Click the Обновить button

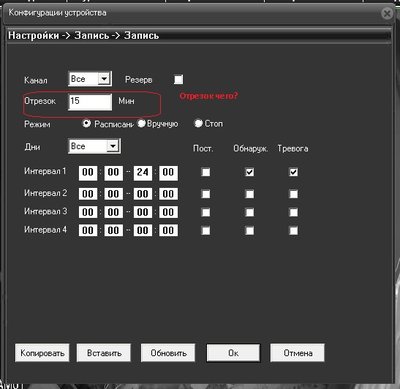pos(168,353)
